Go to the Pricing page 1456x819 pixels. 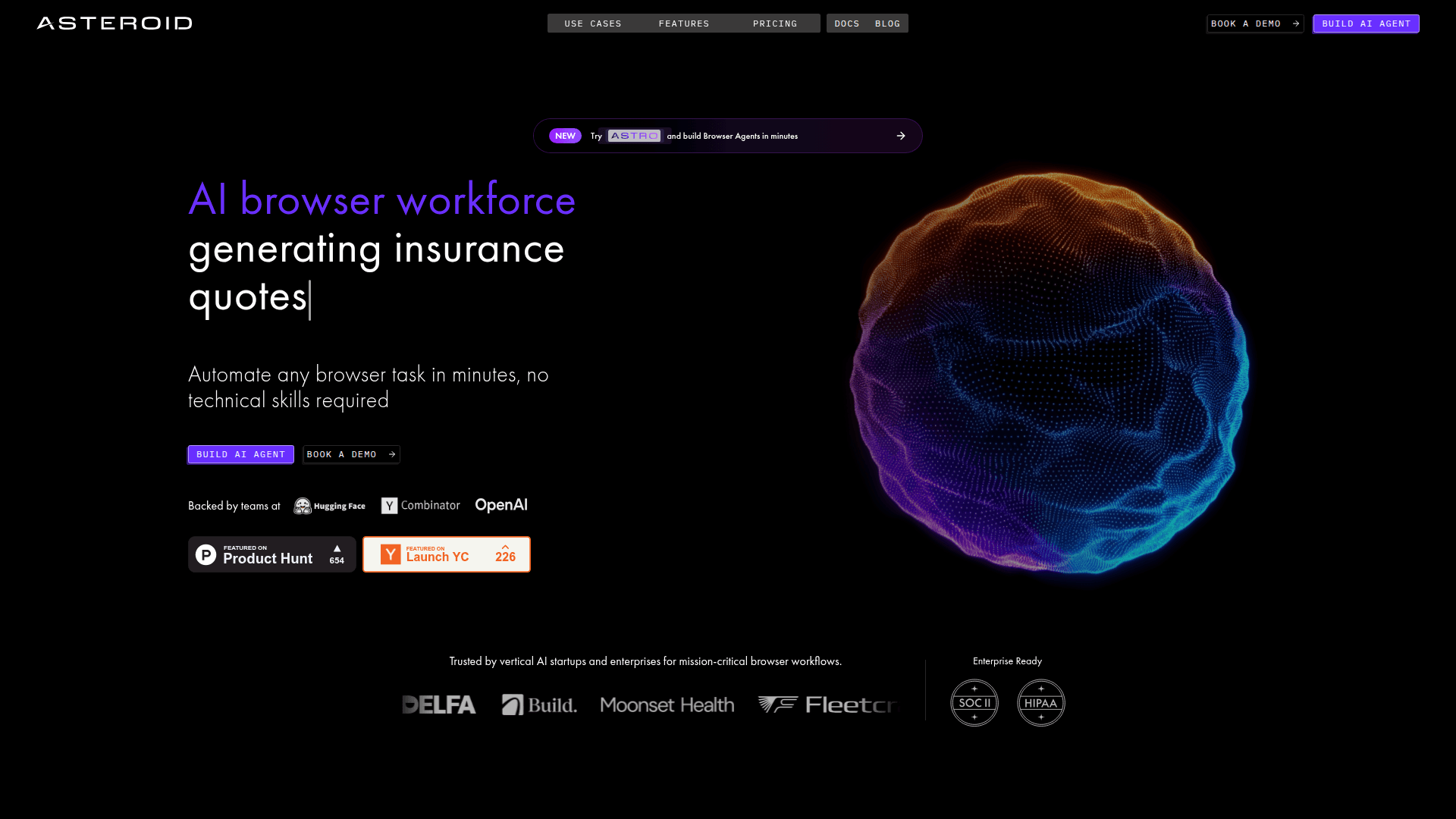point(774,24)
